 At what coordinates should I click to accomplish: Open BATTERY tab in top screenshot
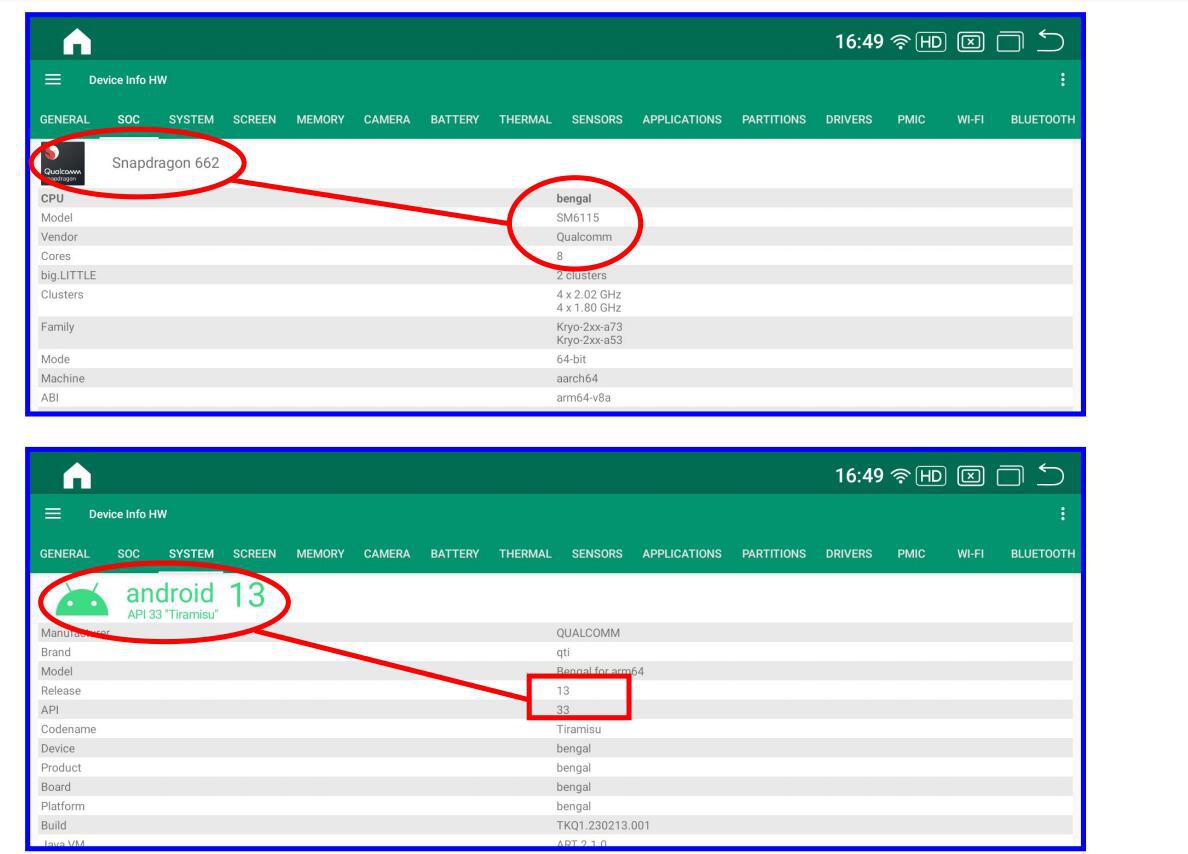[x=455, y=120]
